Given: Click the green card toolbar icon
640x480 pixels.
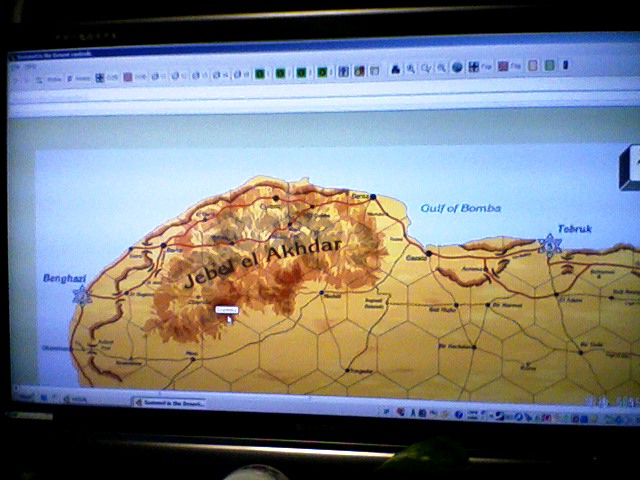Looking at the screenshot, I should pos(549,65).
